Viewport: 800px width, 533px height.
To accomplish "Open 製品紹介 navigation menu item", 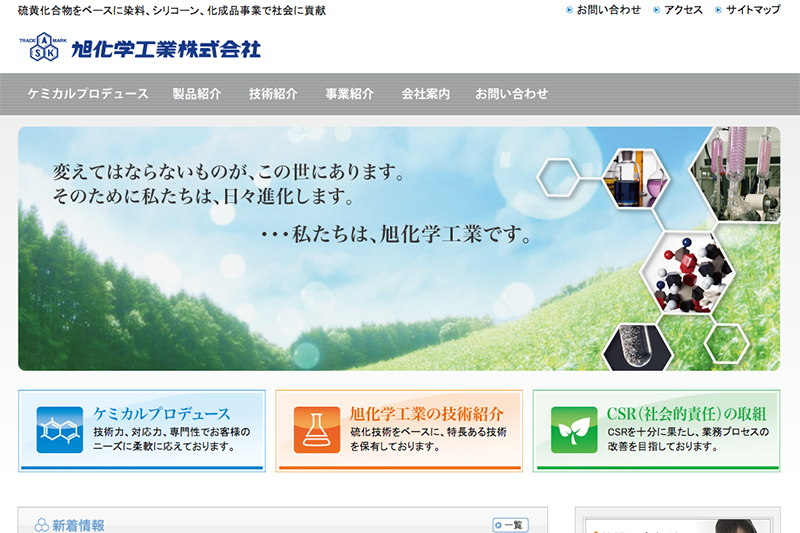I will [196, 94].
